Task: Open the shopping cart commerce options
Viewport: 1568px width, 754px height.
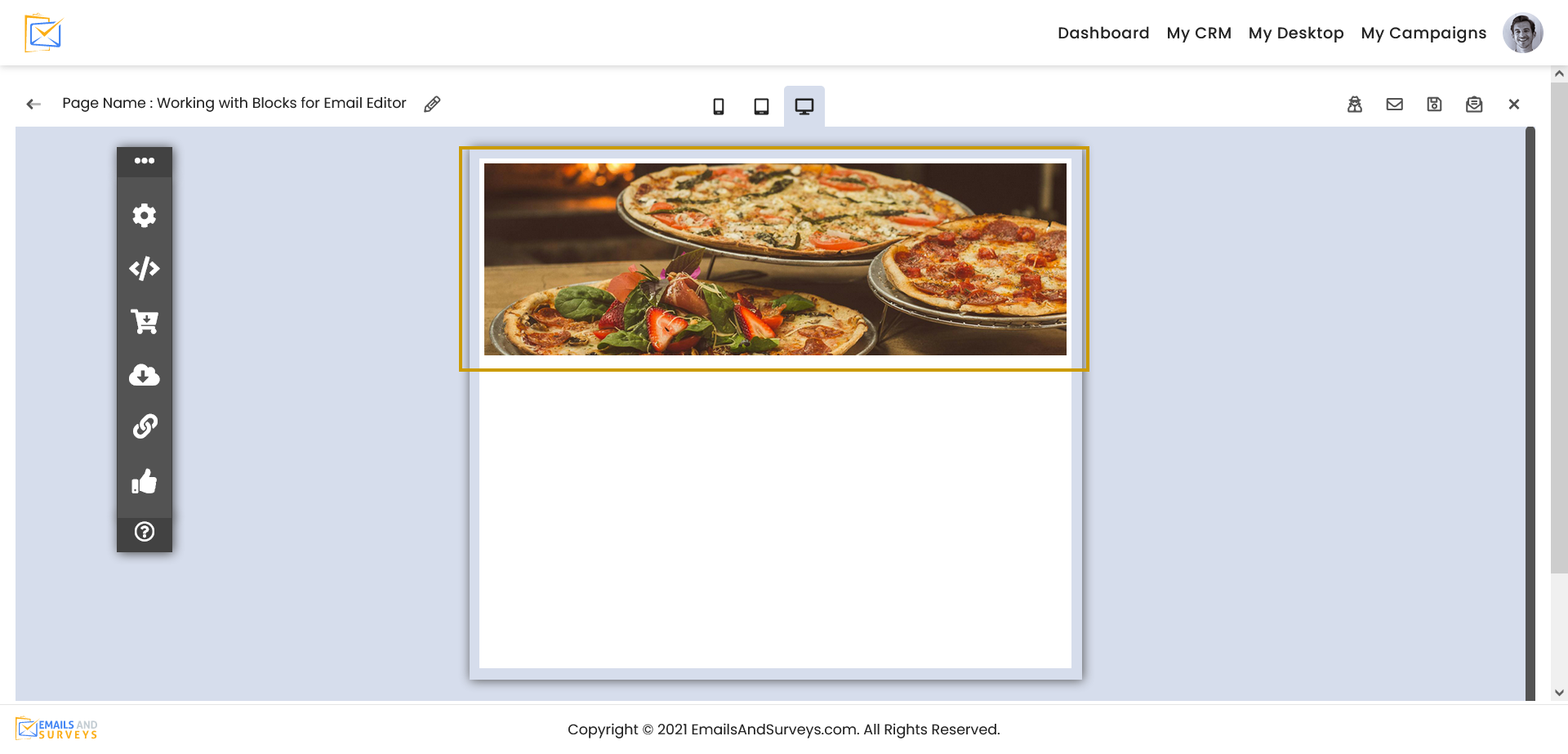Action: pyautogui.click(x=145, y=321)
